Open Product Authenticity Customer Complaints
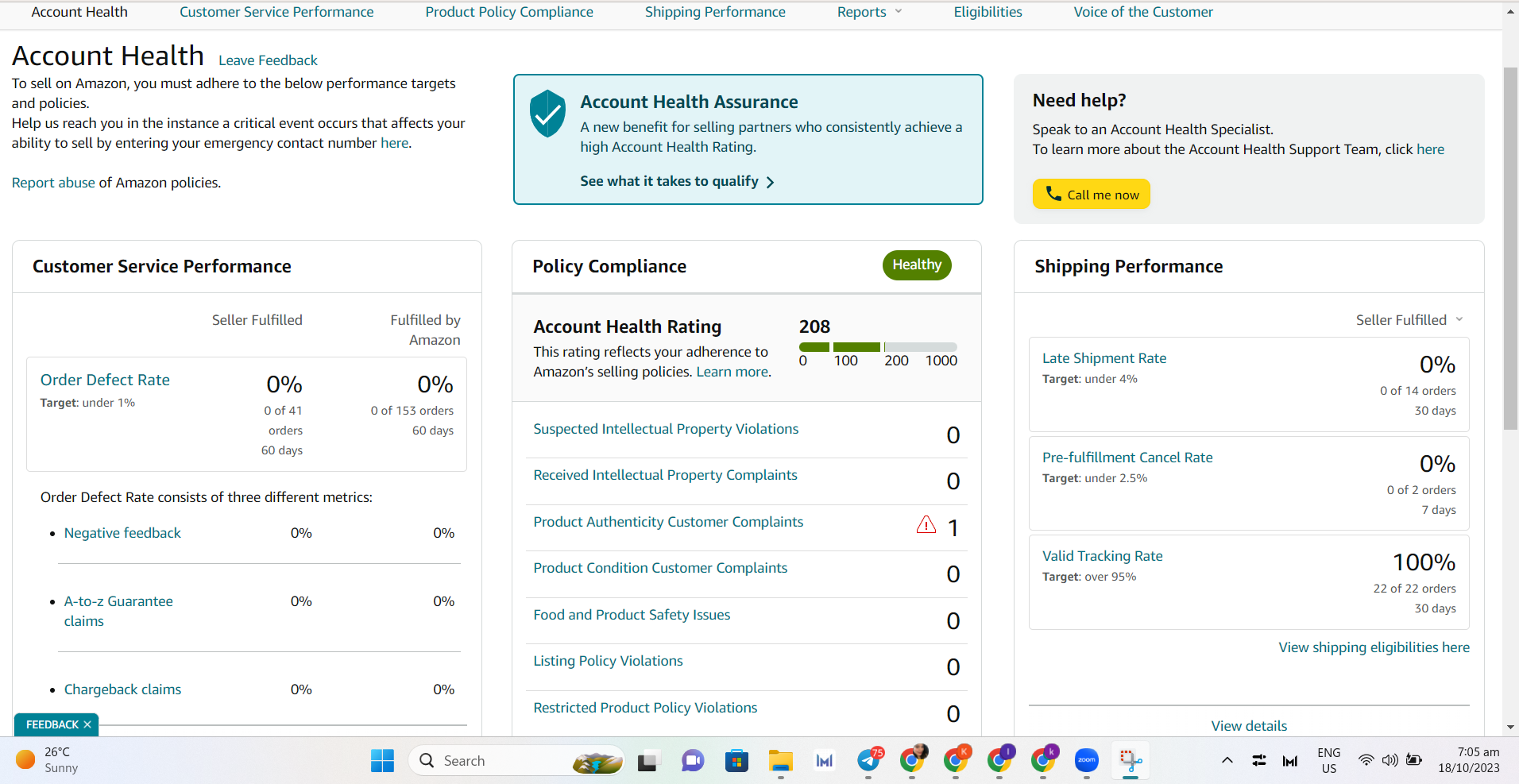This screenshot has width=1519, height=784. [x=668, y=522]
